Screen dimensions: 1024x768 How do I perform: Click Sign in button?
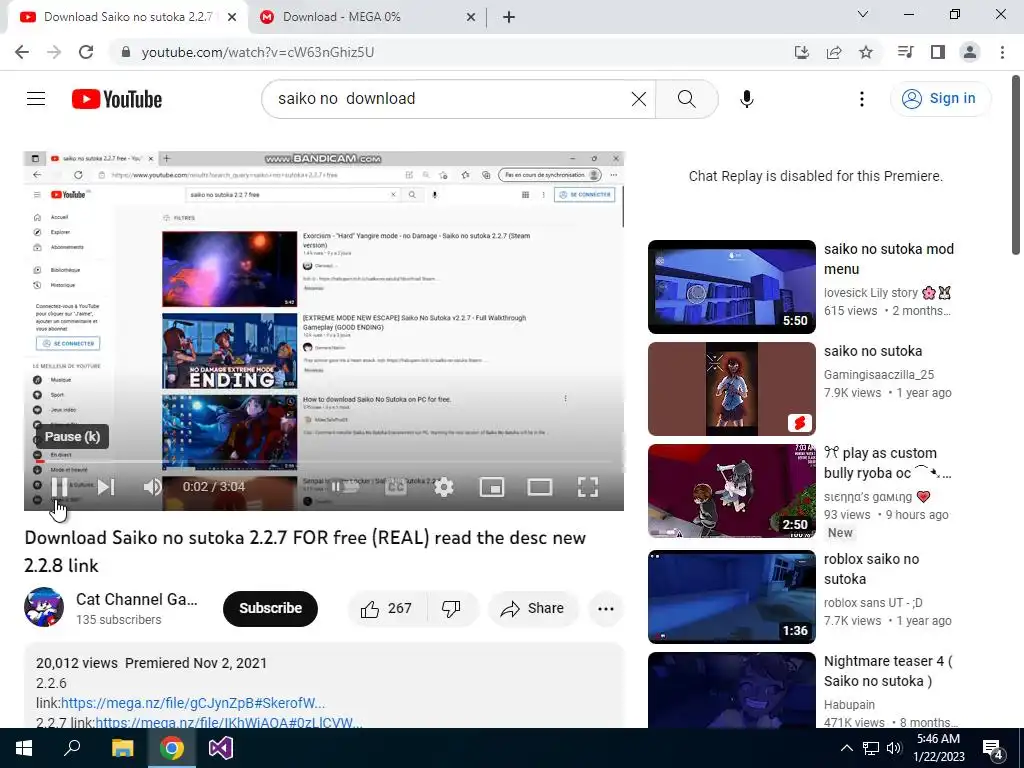pyautogui.click(x=940, y=99)
